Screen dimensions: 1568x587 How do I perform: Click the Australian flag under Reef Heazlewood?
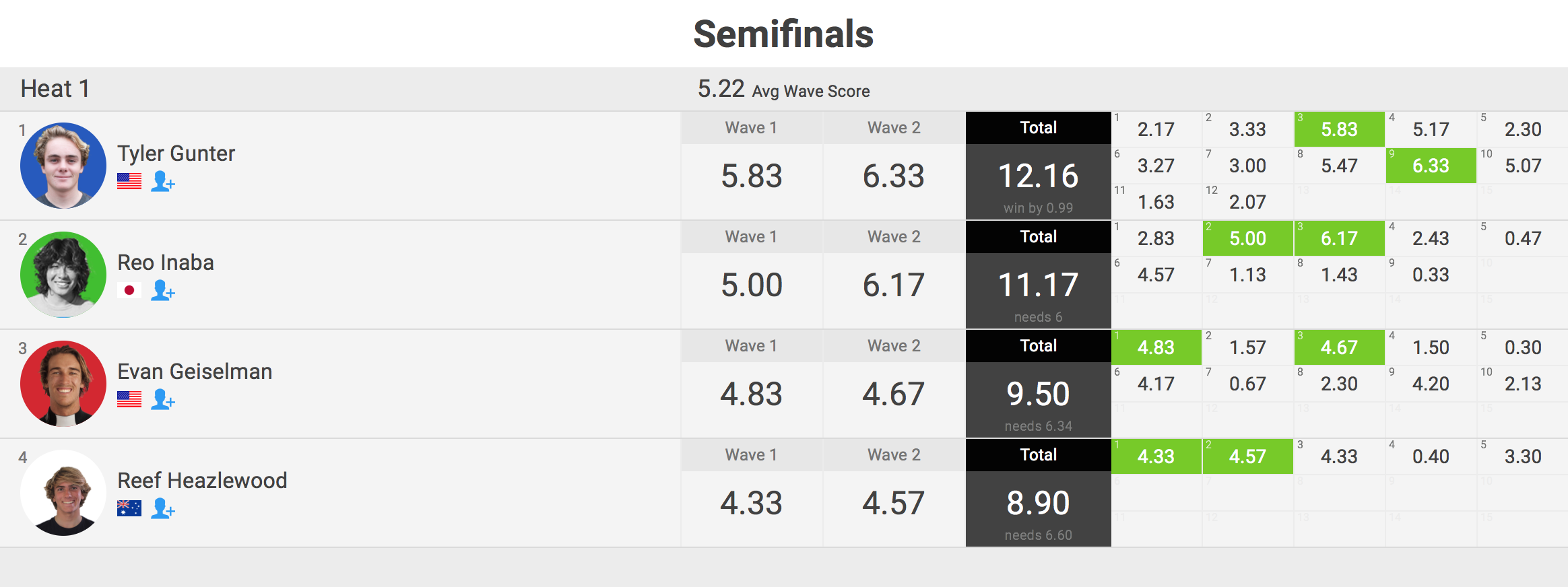tap(129, 509)
